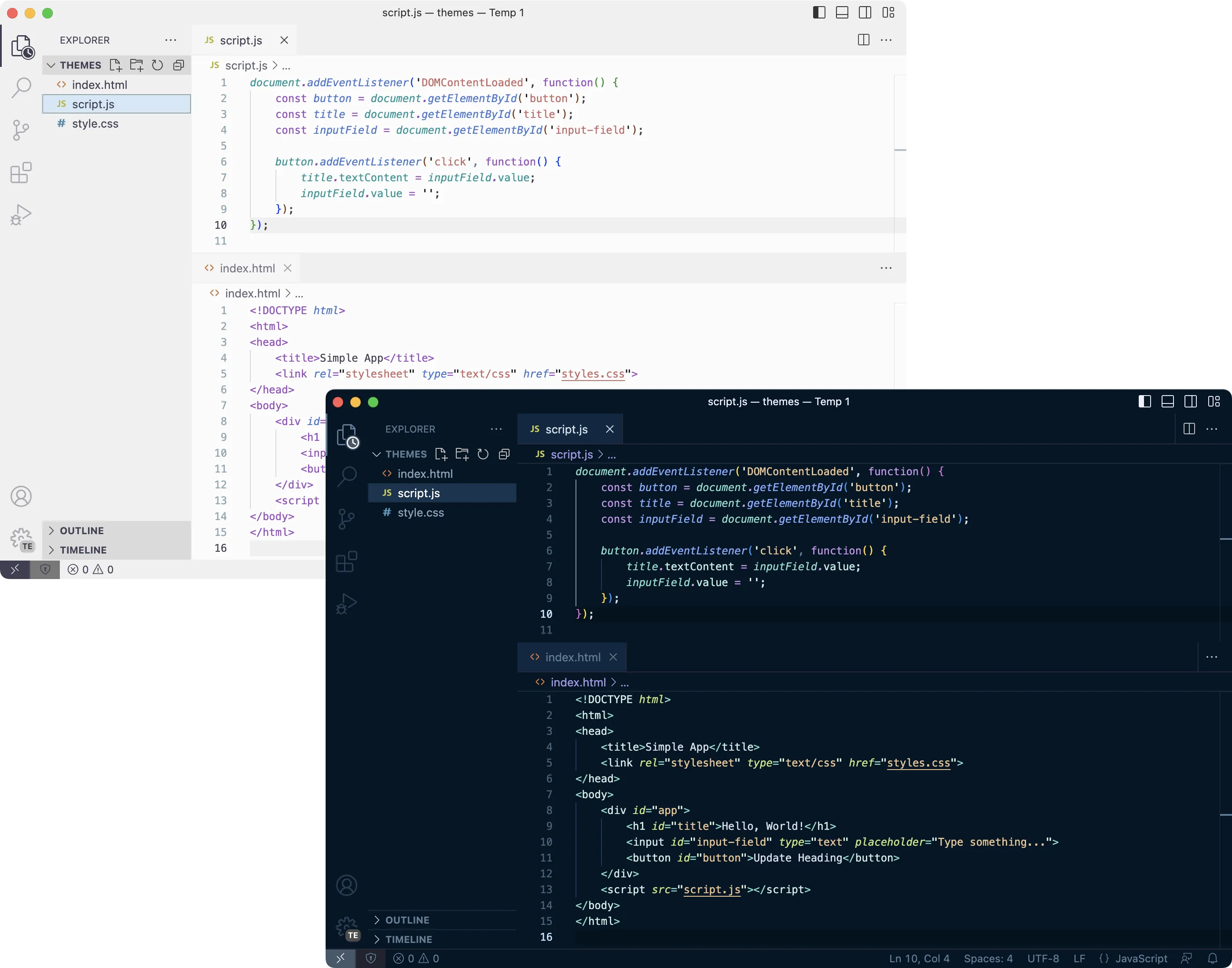Click Refresh Explorer icon in light window
The image size is (1232, 968).
[158, 65]
